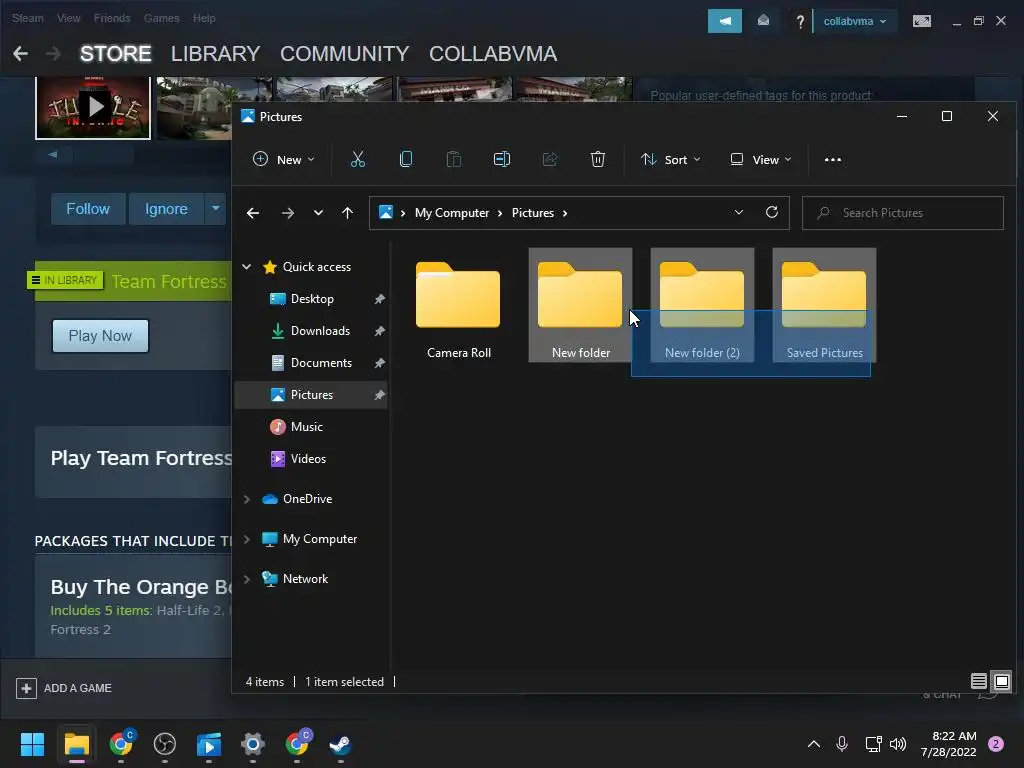Viewport: 1024px width, 768px height.
Task: Open Settings gear in the taskbar
Action: point(252,744)
